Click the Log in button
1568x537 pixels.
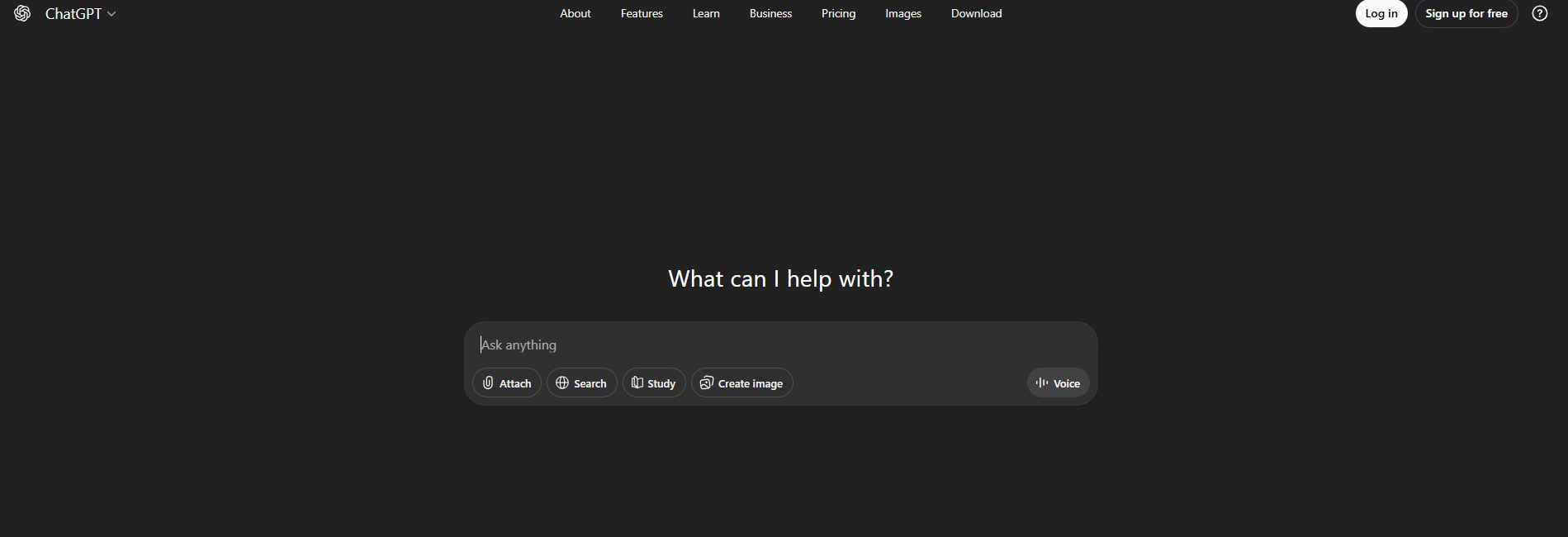[x=1381, y=13]
